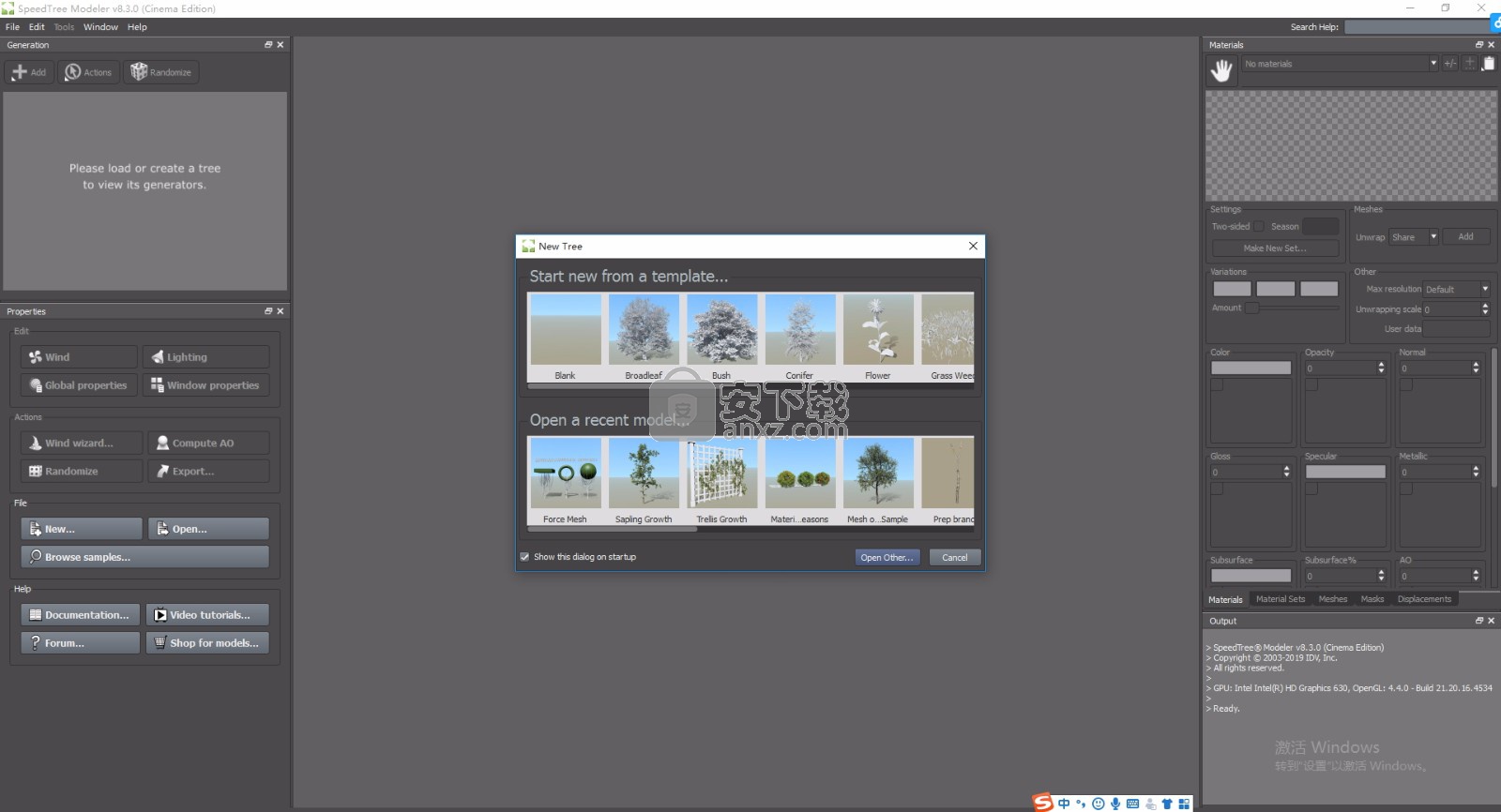Toggle the checkbox under Metallic value
The height and width of the screenshot is (812, 1501).
1406,489
